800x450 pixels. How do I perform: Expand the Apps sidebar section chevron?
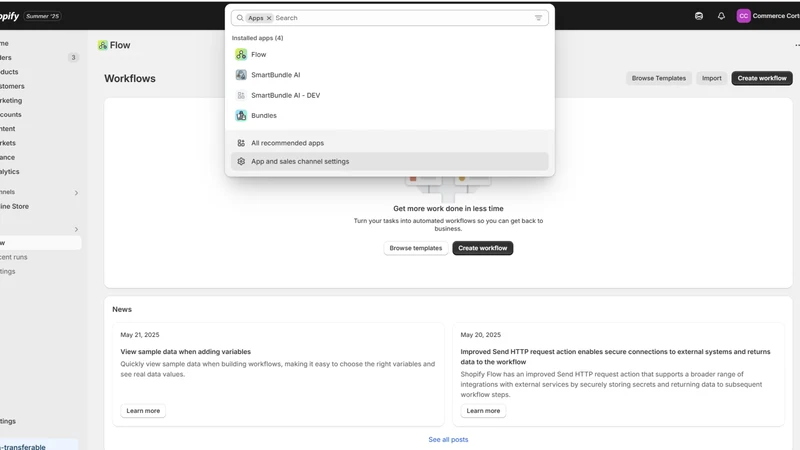76,230
